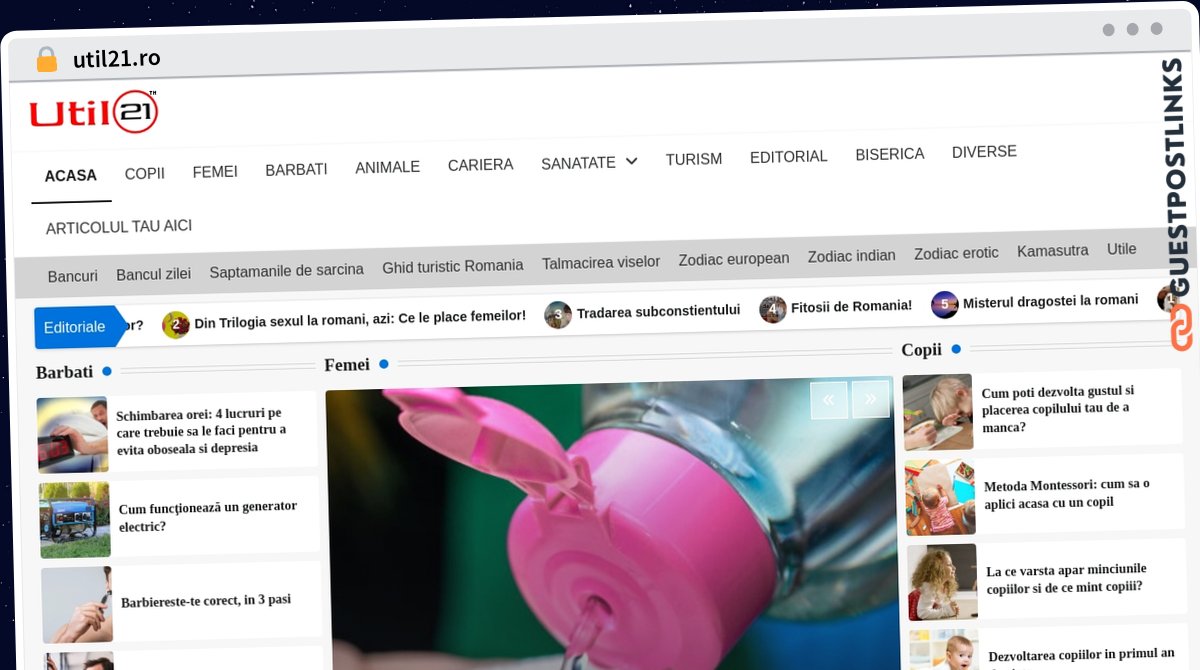The height and width of the screenshot is (670, 1200).
Task: Expand the SANATATE menu chevron
Action: point(631,161)
